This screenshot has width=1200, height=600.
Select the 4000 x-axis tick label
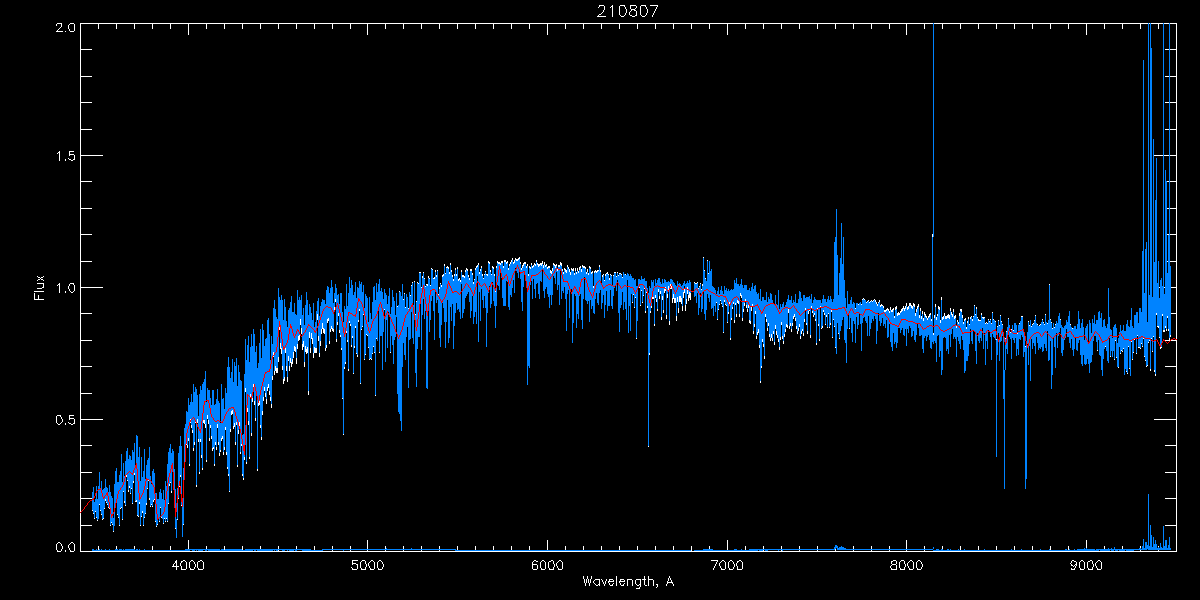tap(187, 563)
